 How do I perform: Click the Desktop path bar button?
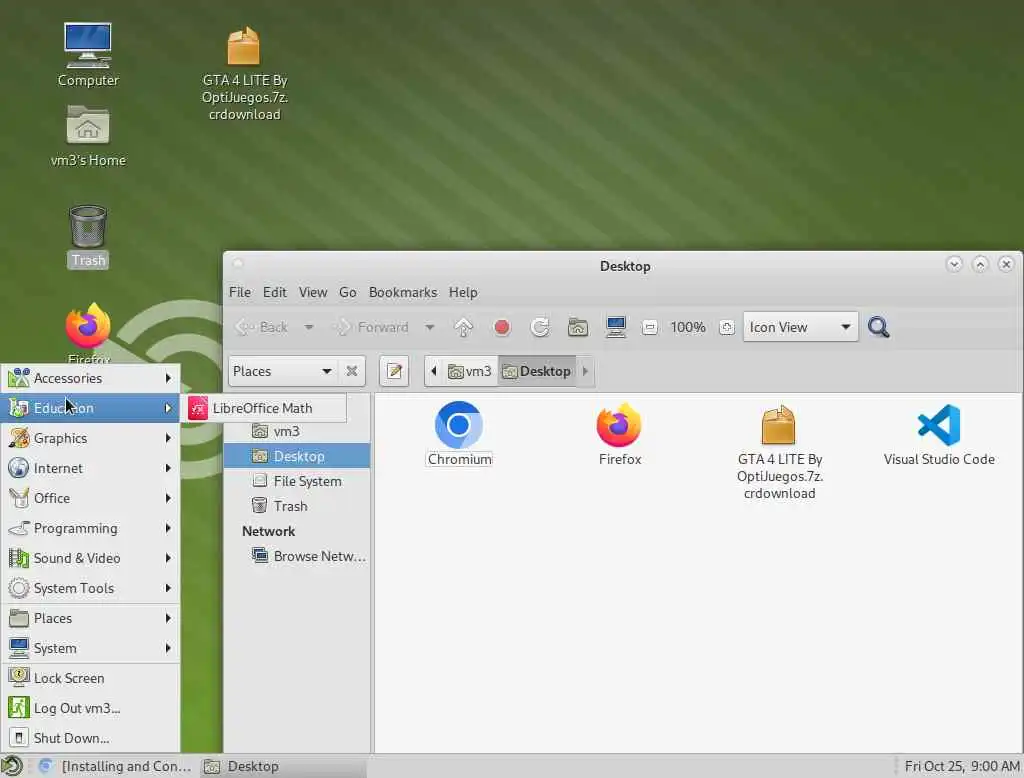tap(537, 371)
